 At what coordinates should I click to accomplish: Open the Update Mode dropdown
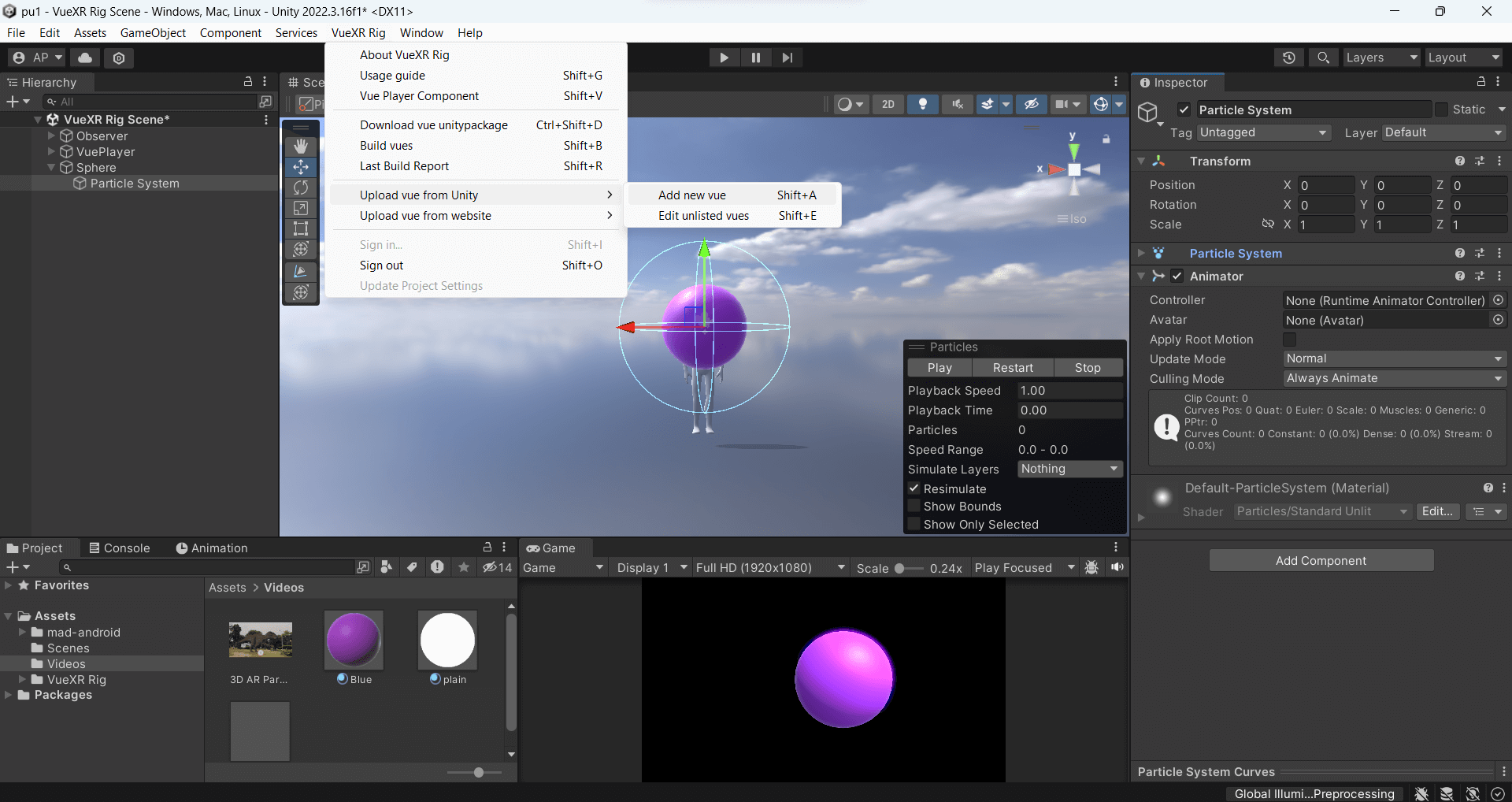[x=1395, y=358]
